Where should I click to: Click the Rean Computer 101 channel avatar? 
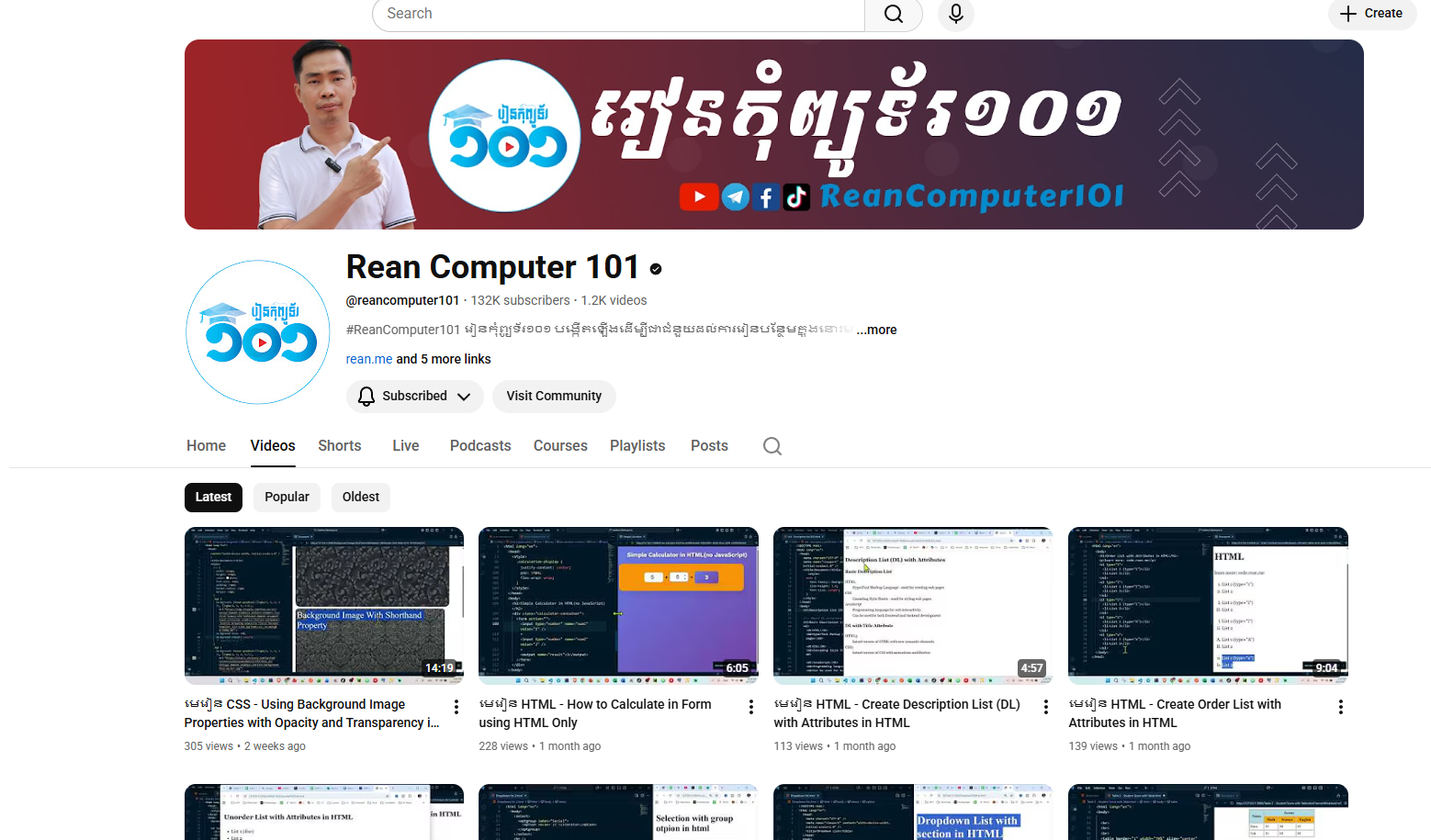pos(258,332)
